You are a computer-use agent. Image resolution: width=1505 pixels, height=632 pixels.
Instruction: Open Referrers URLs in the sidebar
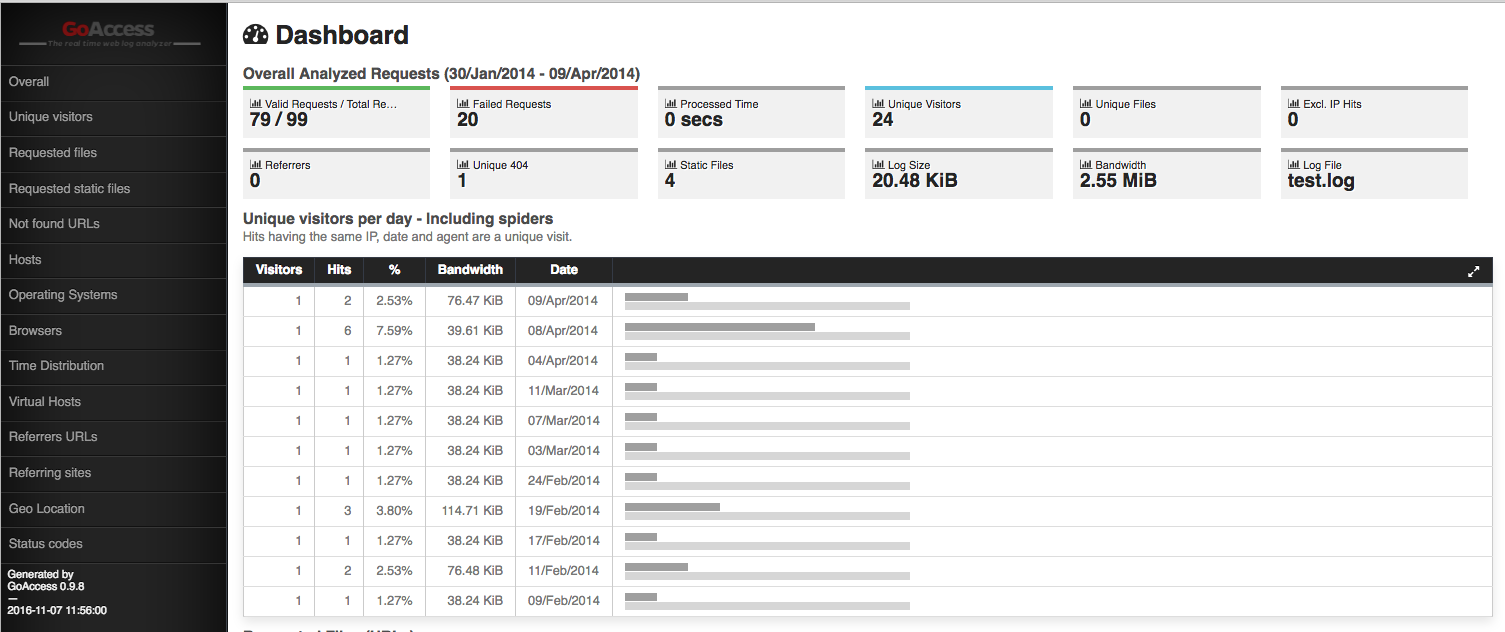[113, 437]
